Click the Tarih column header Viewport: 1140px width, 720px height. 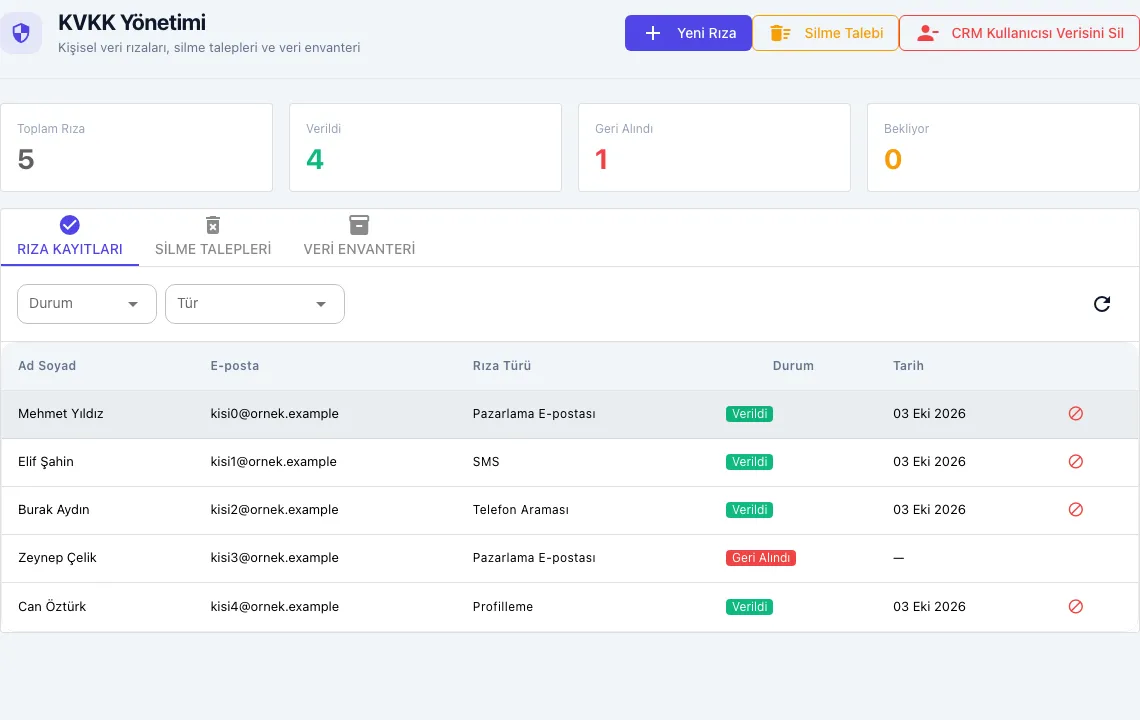[908, 366]
